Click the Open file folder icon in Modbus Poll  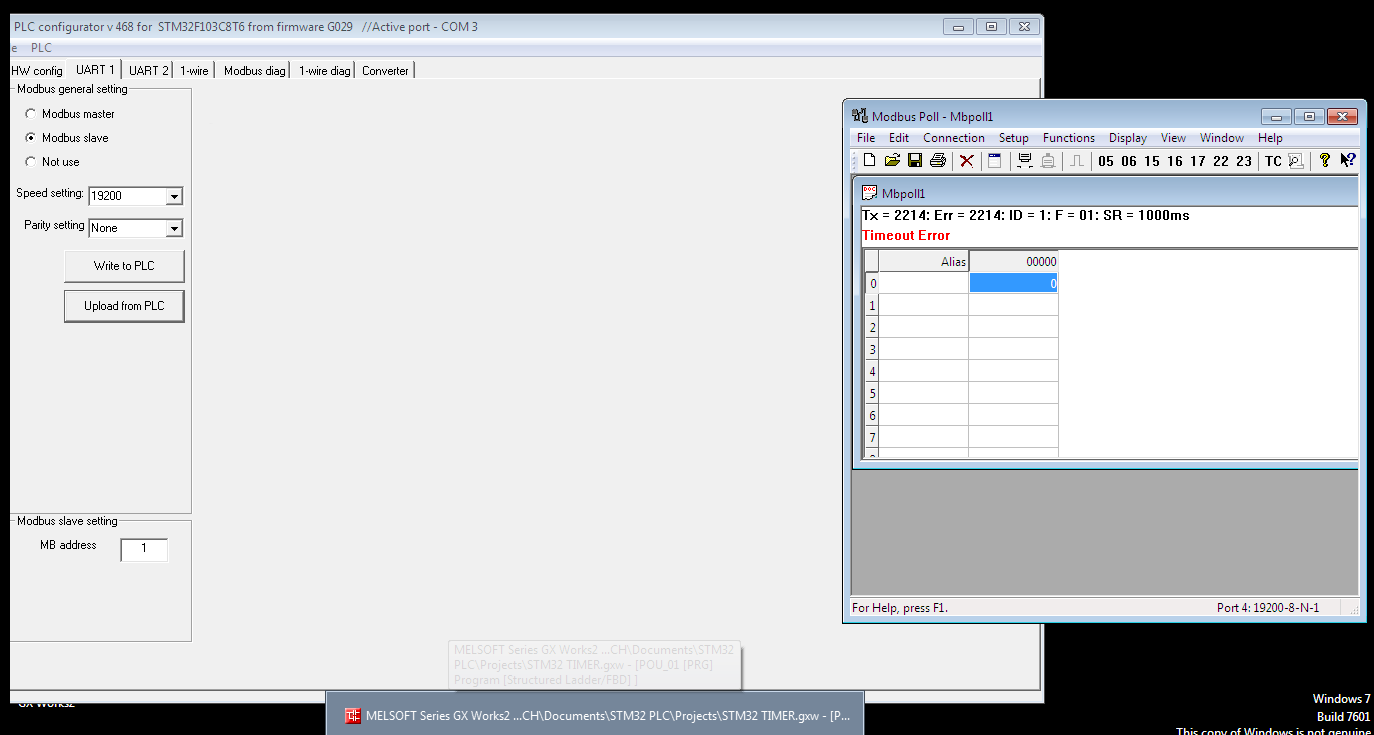click(x=892, y=161)
